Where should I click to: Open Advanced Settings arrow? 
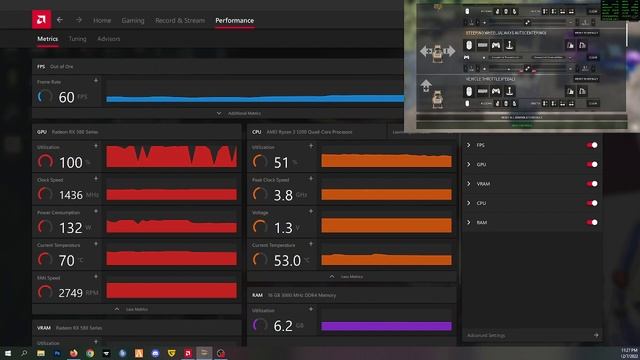pyautogui.click(x=596, y=335)
